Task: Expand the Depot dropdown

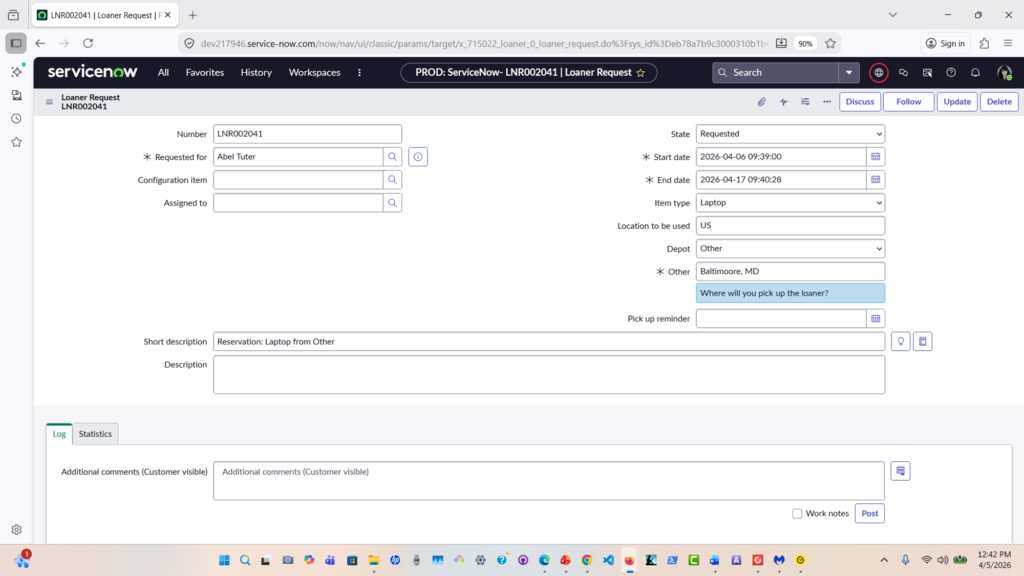Action: (x=790, y=249)
